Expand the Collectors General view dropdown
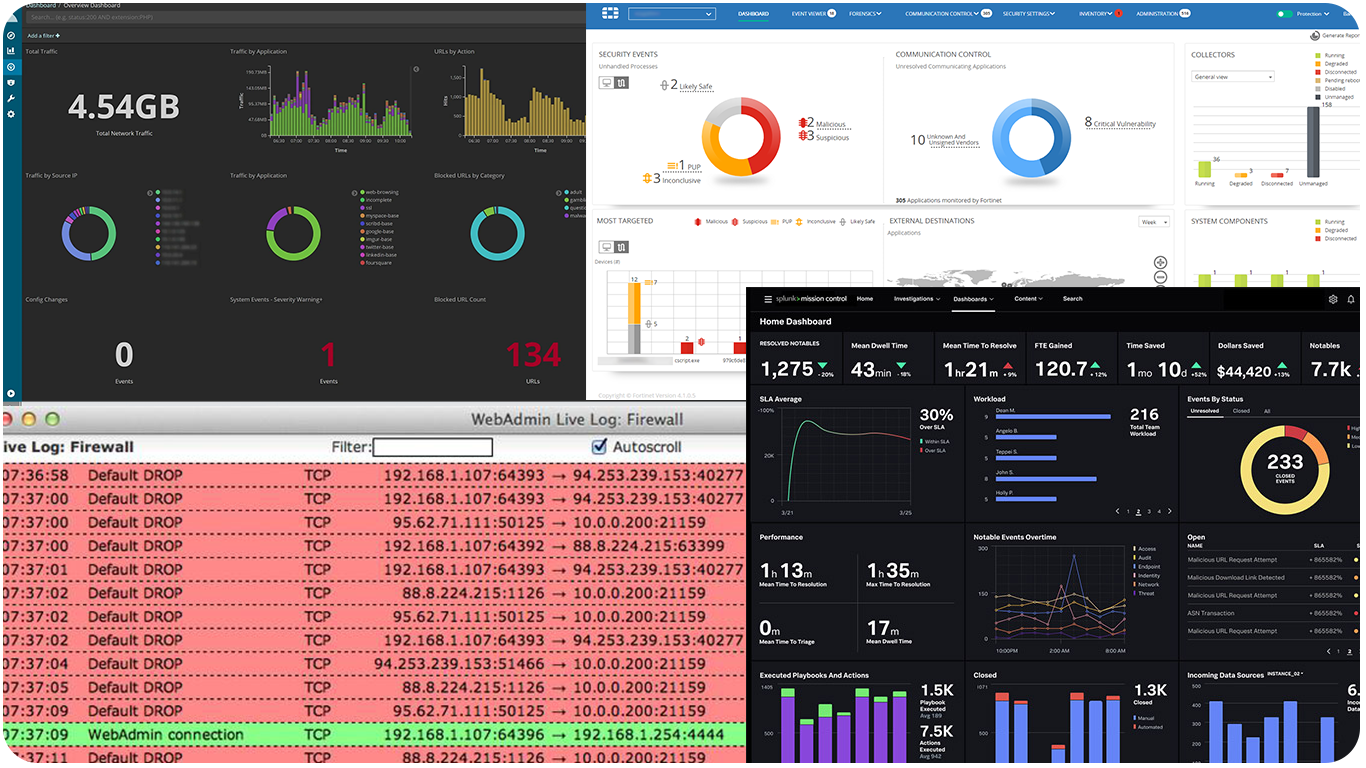 [1233, 77]
